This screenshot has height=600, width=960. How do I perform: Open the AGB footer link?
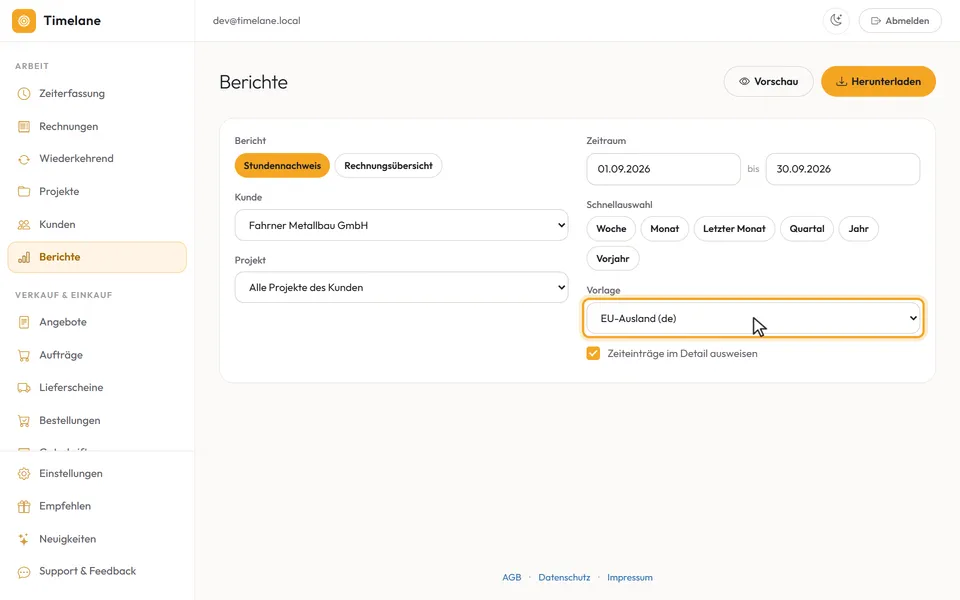(512, 577)
